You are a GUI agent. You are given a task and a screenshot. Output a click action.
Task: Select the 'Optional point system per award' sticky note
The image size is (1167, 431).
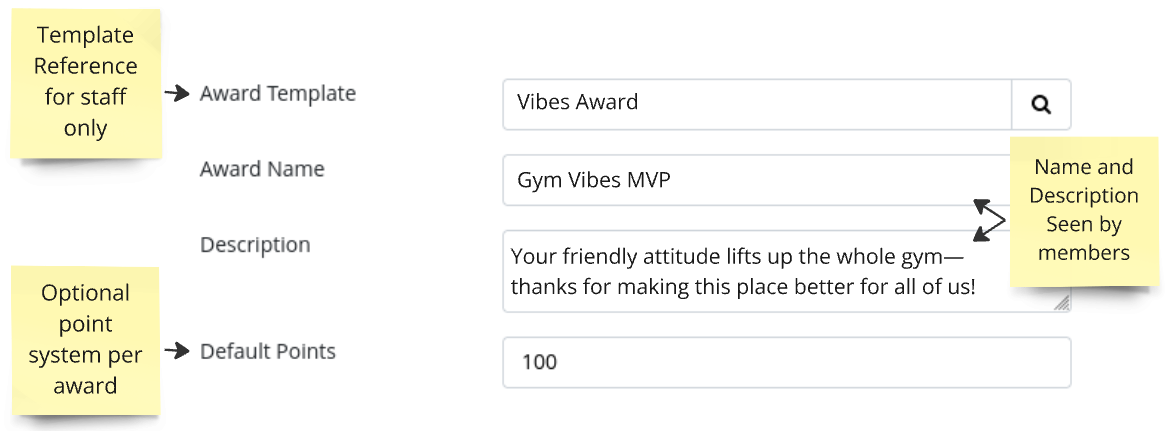(86, 339)
